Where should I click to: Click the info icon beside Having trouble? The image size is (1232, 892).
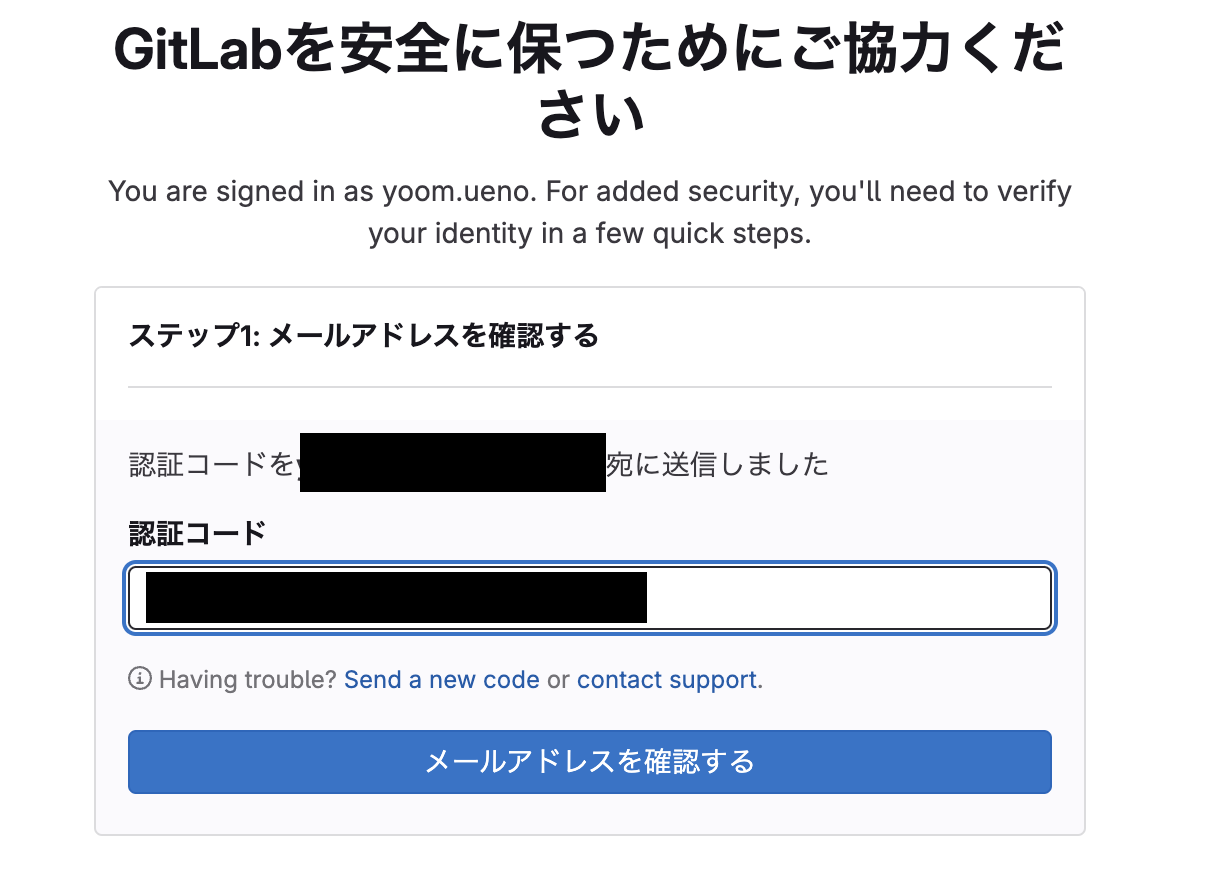click(140, 680)
